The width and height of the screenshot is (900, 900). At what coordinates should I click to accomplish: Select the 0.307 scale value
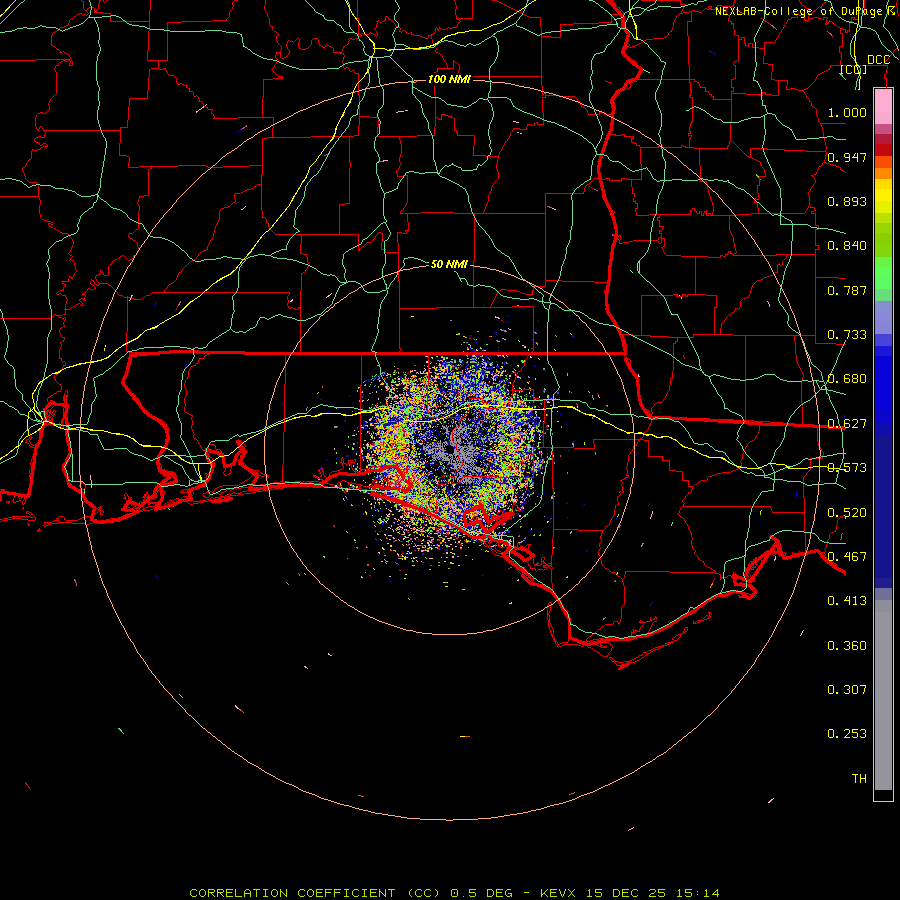847,690
